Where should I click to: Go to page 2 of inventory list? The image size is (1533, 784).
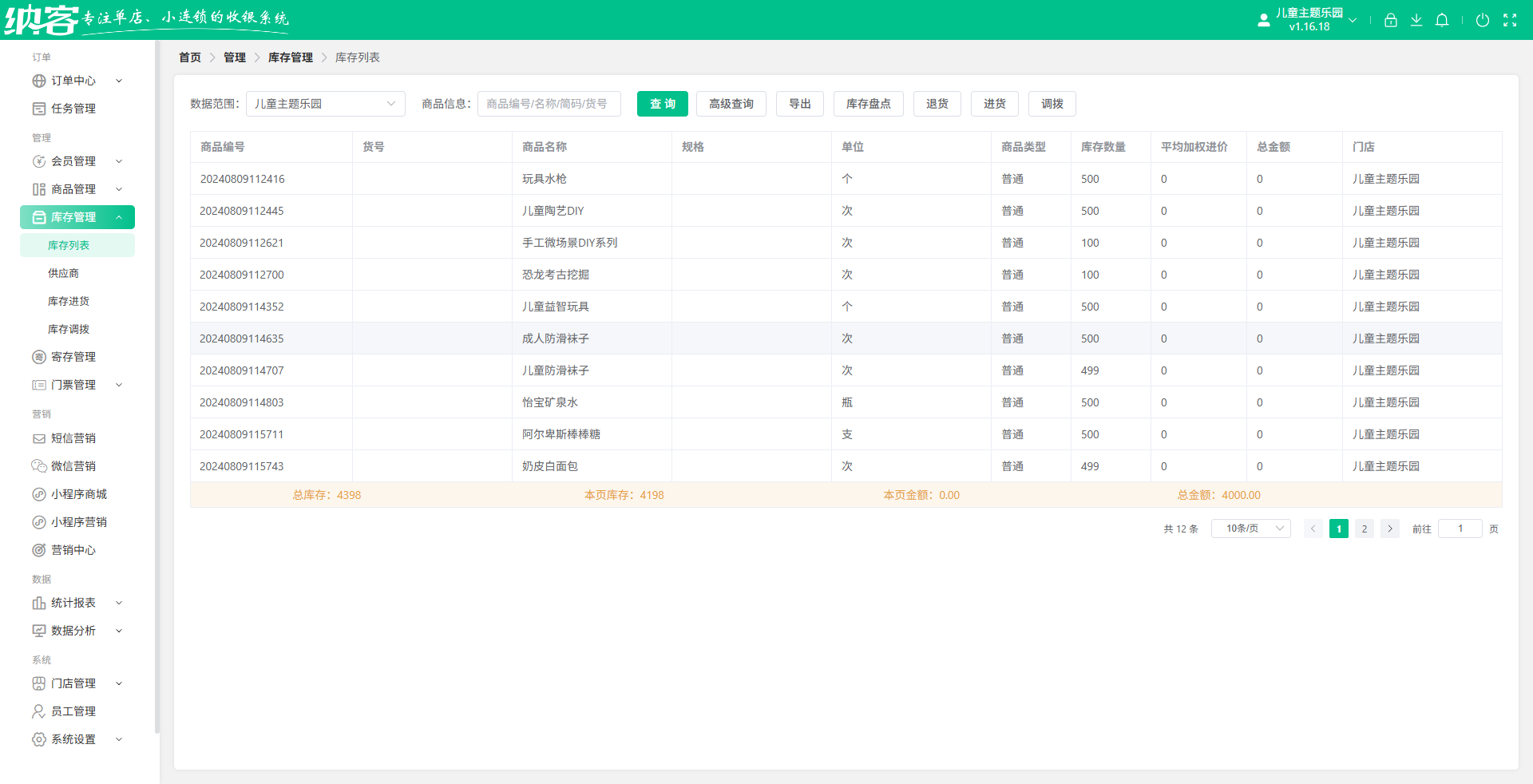pyautogui.click(x=1364, y=529)
